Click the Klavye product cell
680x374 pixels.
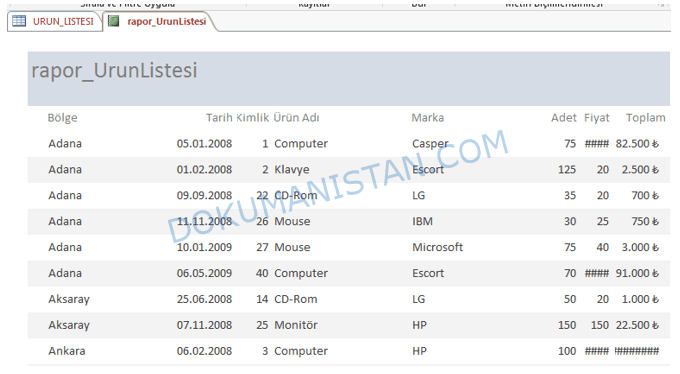coord(292,170)
